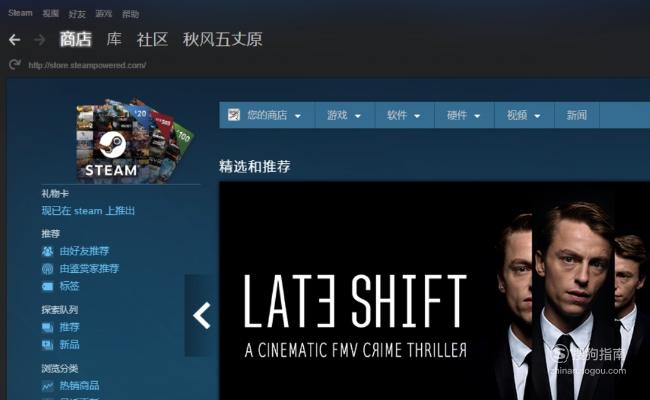This screenshot has height=400, width=650.
Task: Click the 标签 tag icon
Action: point(48,286)
